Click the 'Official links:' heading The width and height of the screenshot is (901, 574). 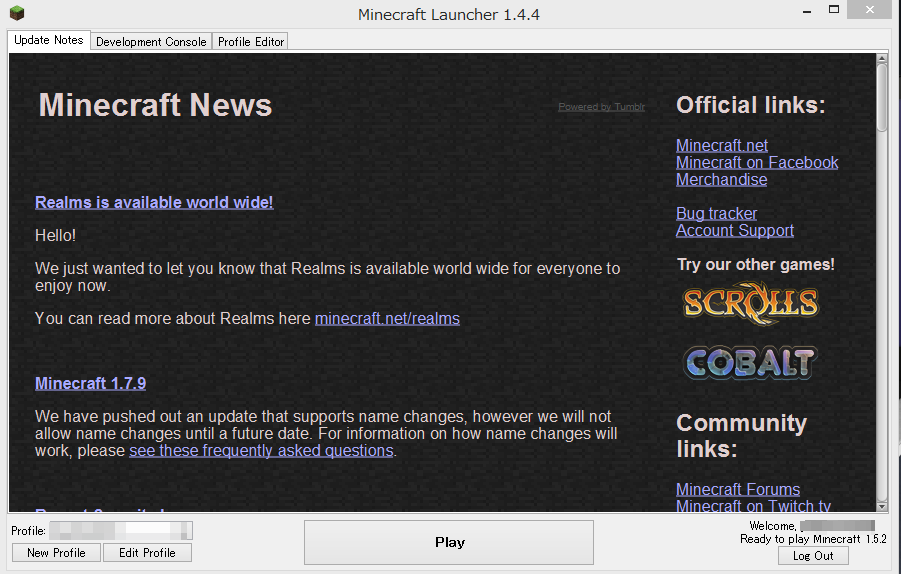click(750, 105)
